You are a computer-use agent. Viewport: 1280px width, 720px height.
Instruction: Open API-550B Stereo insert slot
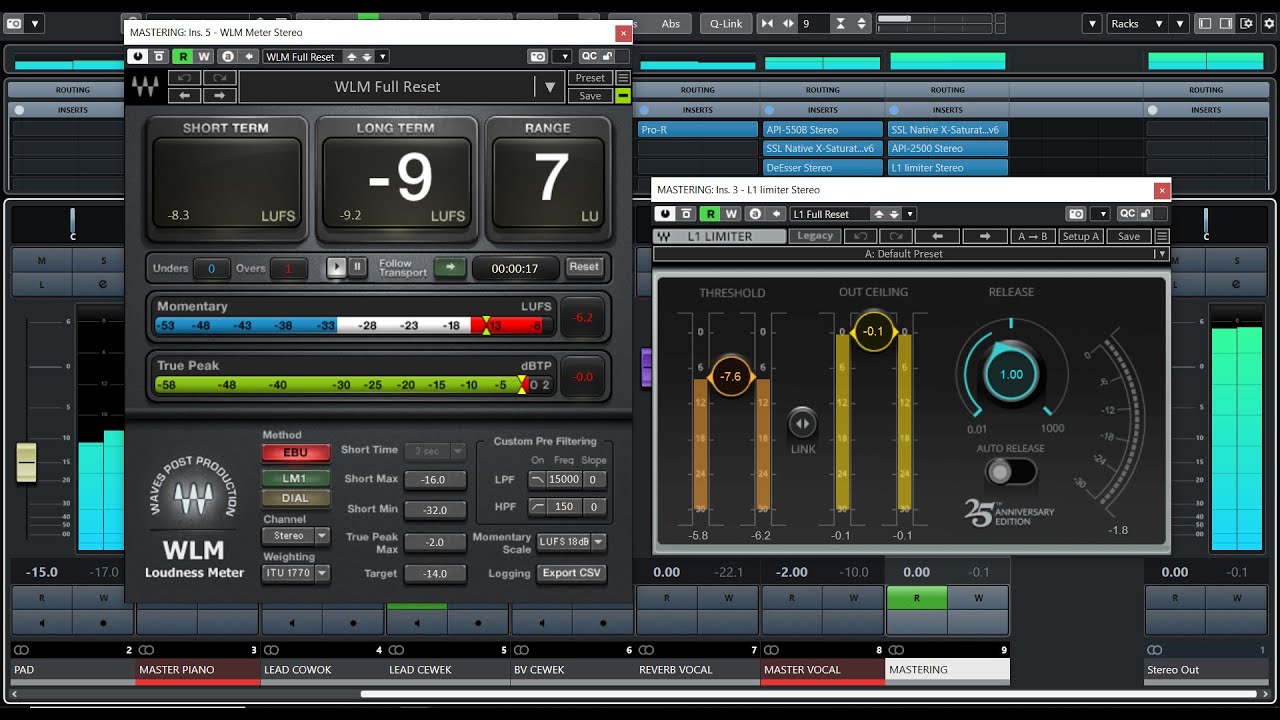point(823,130)
